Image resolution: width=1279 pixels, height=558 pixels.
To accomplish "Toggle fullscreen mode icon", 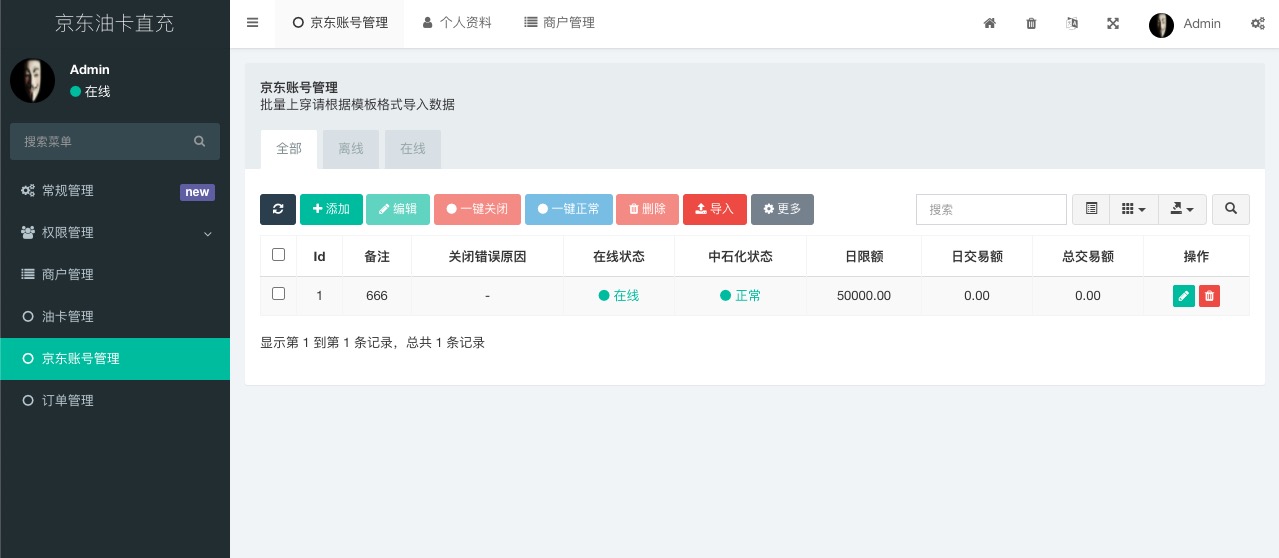I will 1113,23.
